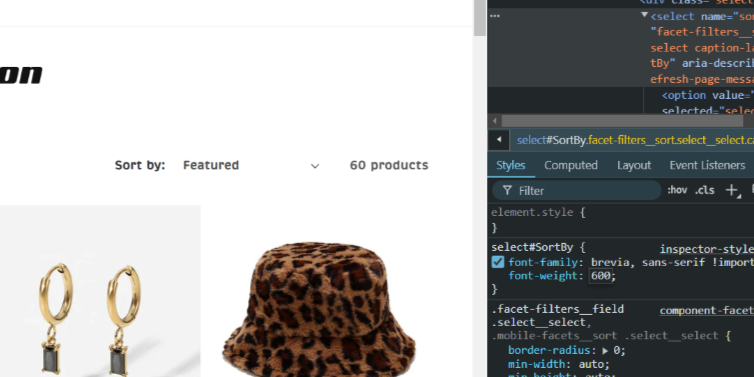Open the component-facets stylesheet link
Viewport: 754px width, 377px height.
pyautogui.click(x=706, y=311)
